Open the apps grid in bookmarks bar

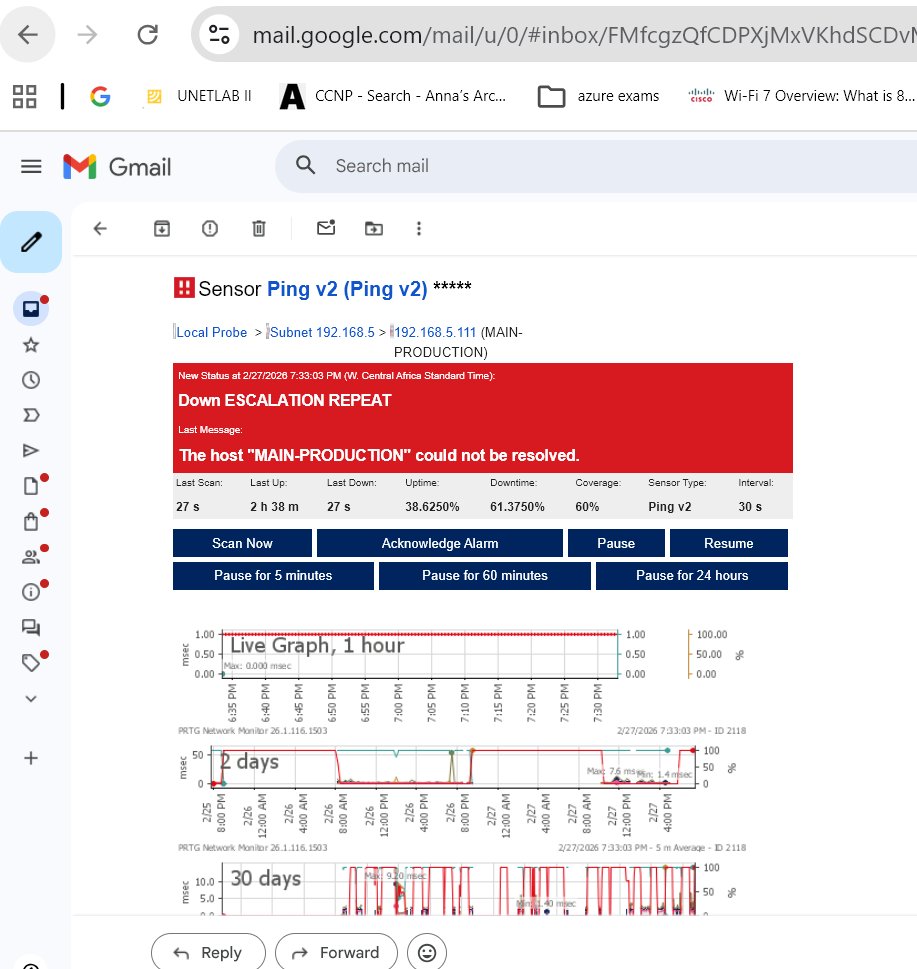pyautogui.click(x=25, y=96)
